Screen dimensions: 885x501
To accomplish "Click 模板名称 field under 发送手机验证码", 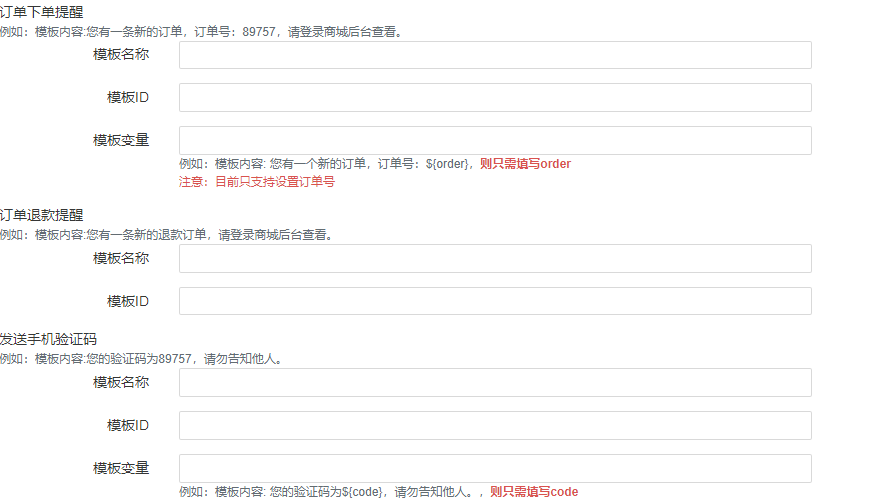I will [x=495, y=383].
